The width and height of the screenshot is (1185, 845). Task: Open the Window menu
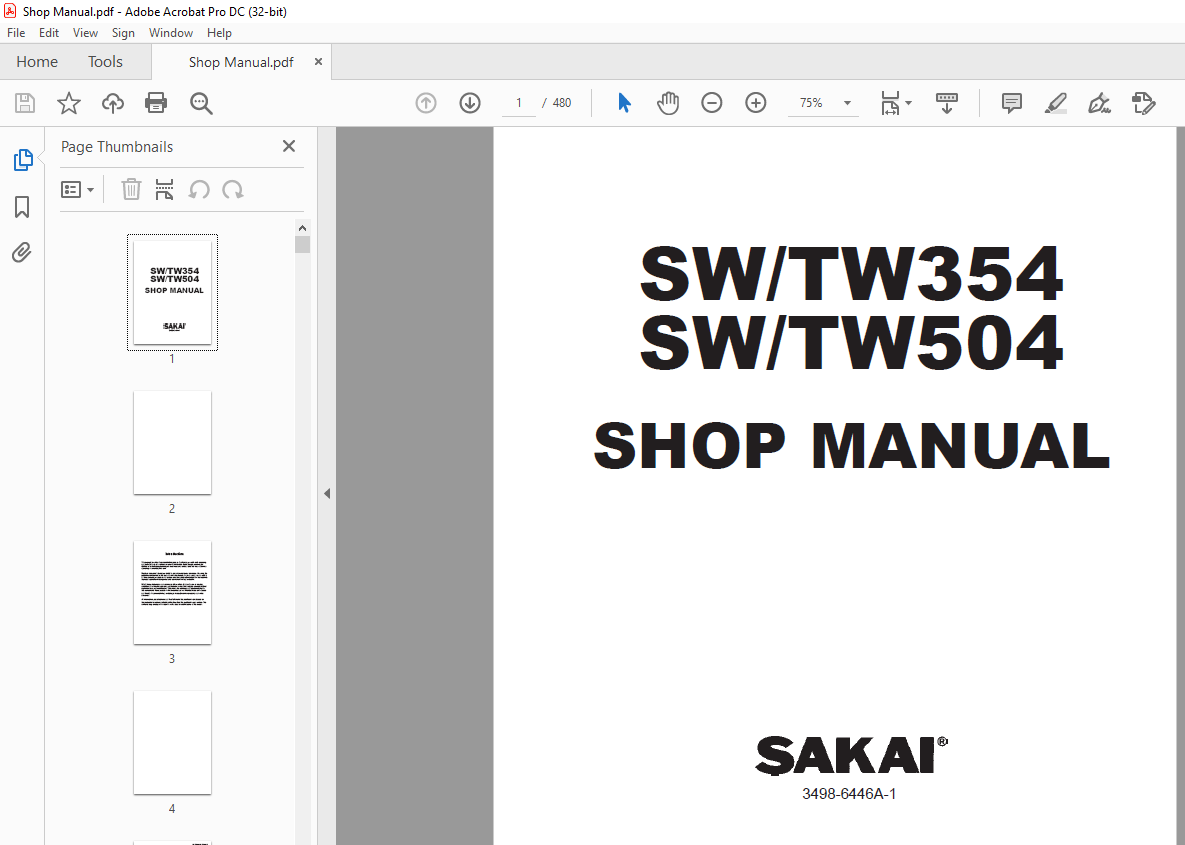pyautogui.click(x=171, y=32)
